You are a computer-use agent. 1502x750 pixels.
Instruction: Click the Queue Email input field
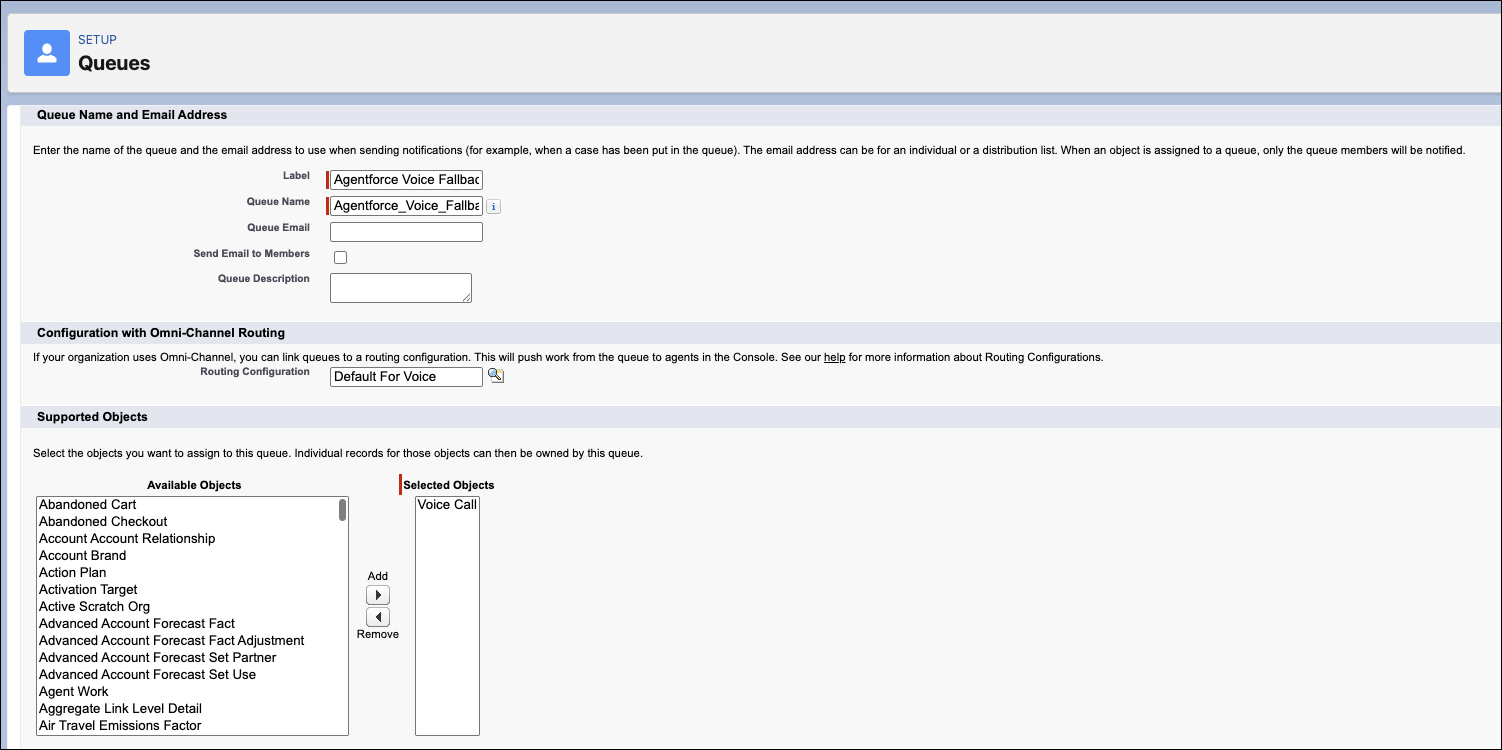pos(406,232)
